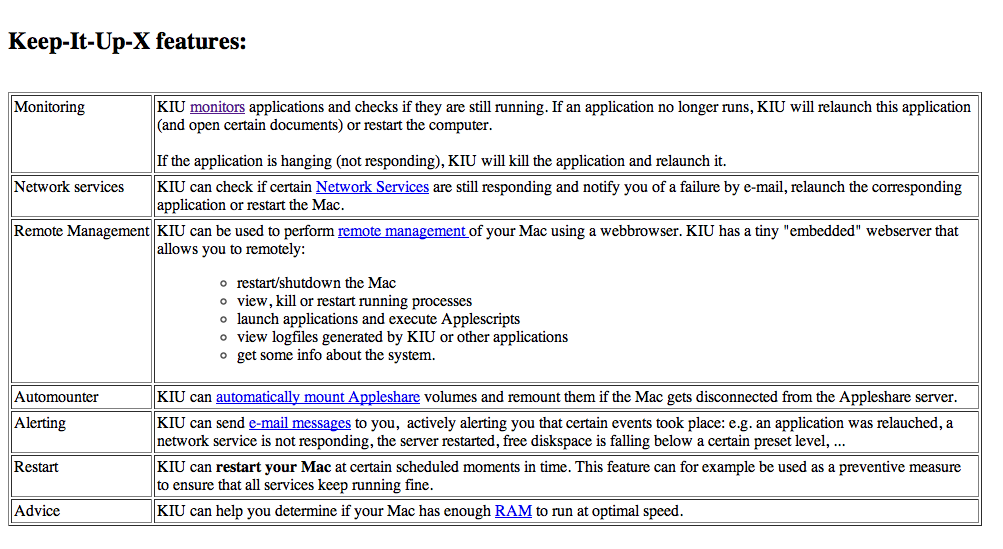Visit the "e-mail messages" link
Image resolution: width=1003 pixels, height=549 pixels.
click(300, 423)
